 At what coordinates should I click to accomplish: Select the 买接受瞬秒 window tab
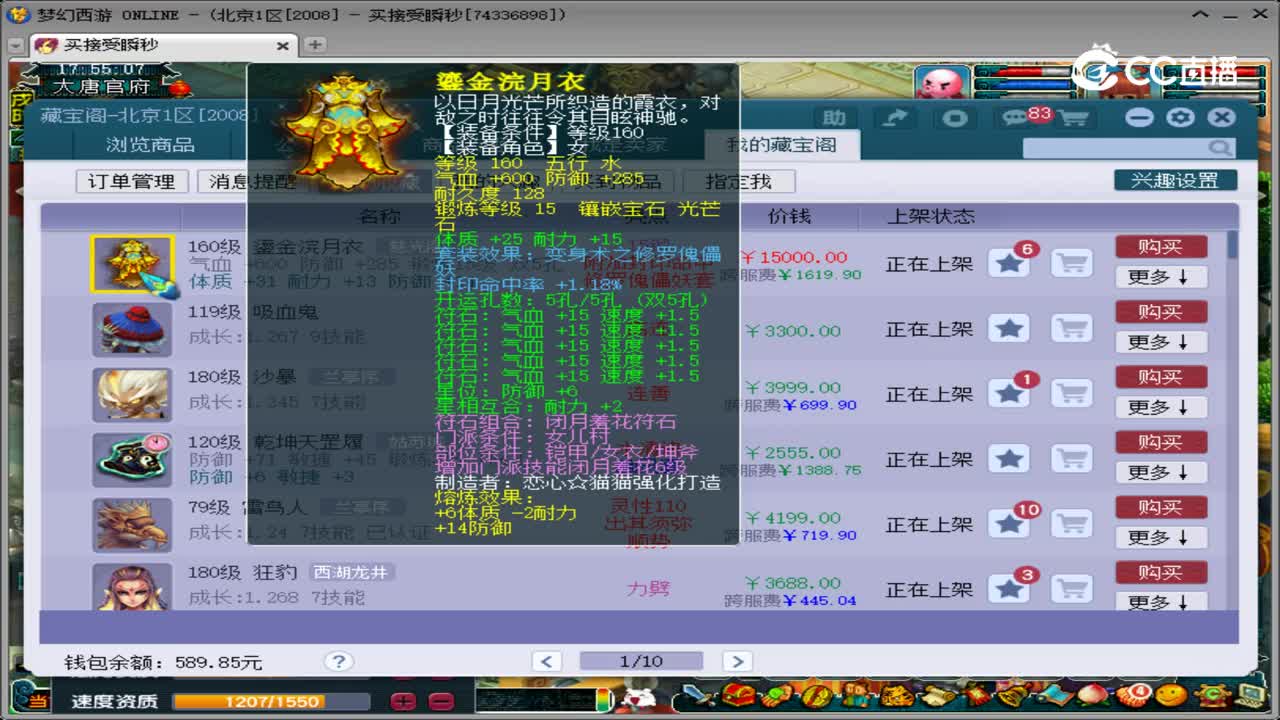[x=165, y=46]
